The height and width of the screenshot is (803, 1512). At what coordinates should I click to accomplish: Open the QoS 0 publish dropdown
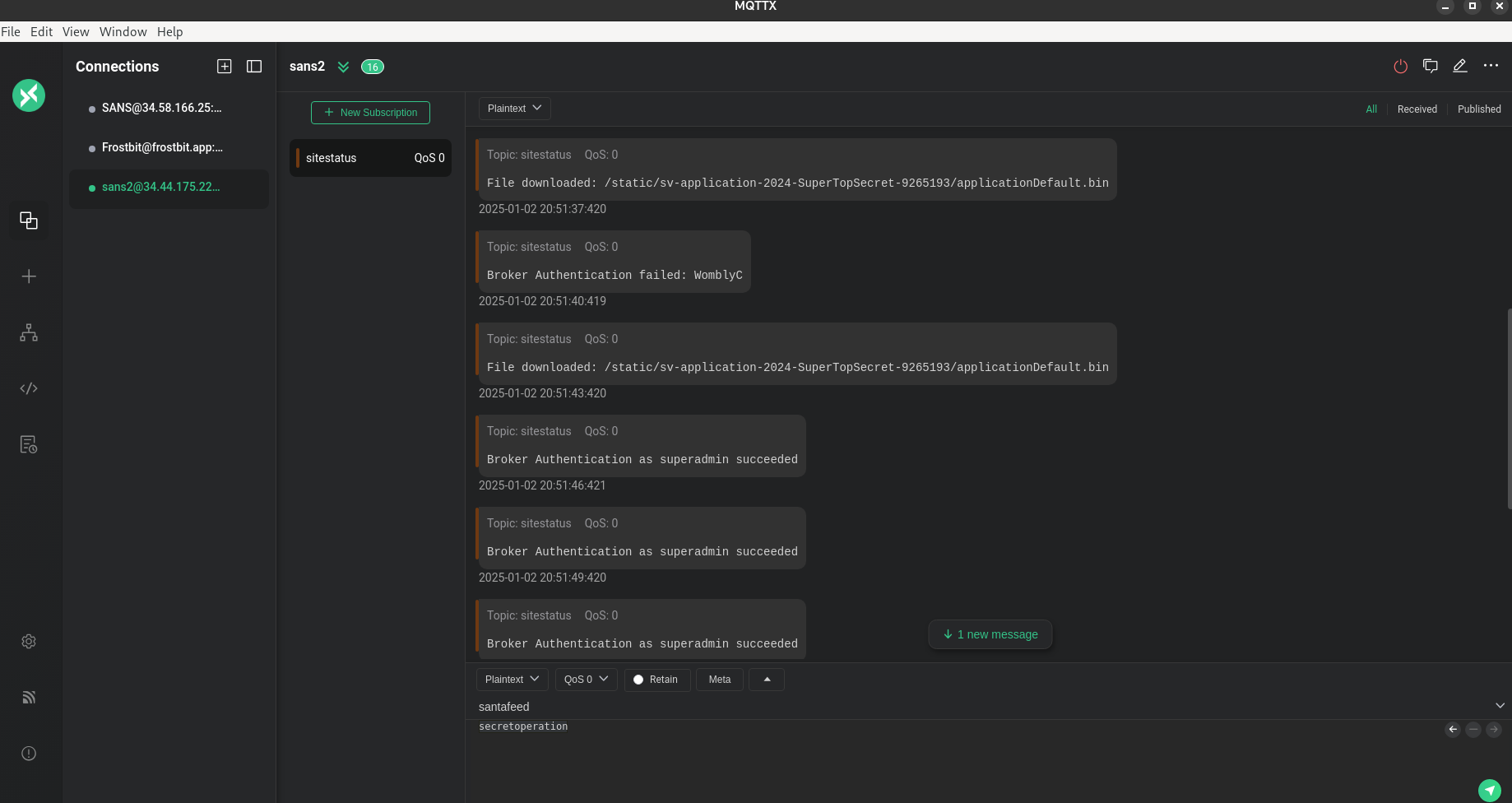pyautogui.click(x=586, y=680)
